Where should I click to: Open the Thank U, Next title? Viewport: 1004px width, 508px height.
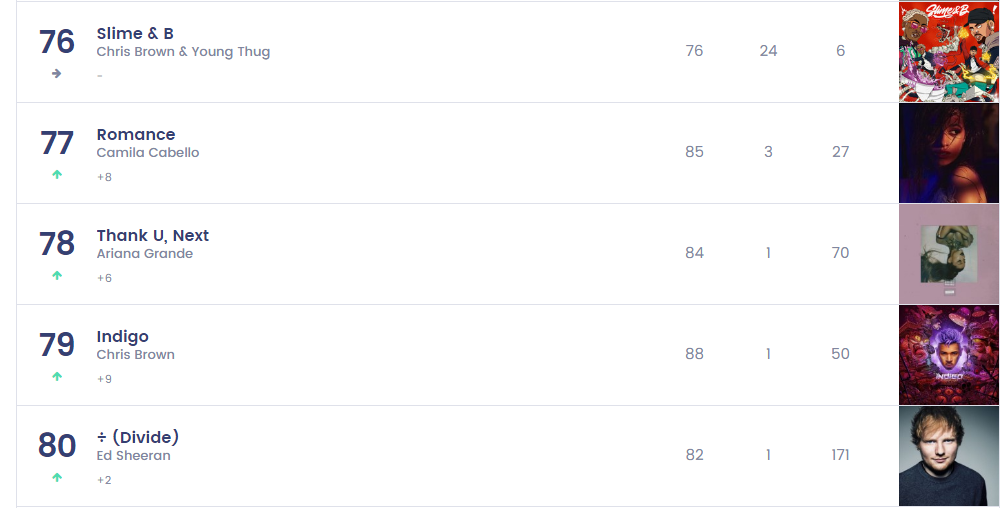point(153,236)
